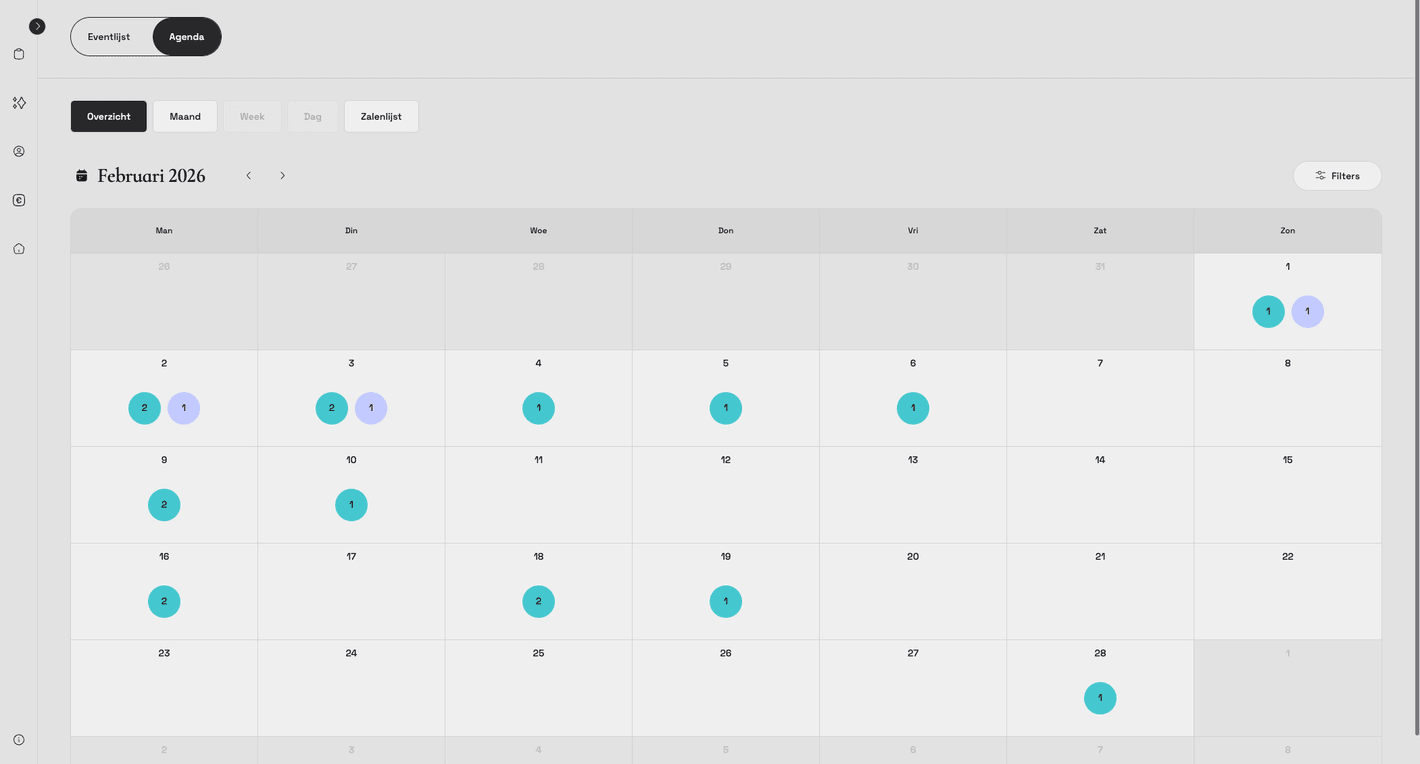Select the Agenda toggle option
The width and height of the screenshot is (1420, 764).
click(187, 37)
